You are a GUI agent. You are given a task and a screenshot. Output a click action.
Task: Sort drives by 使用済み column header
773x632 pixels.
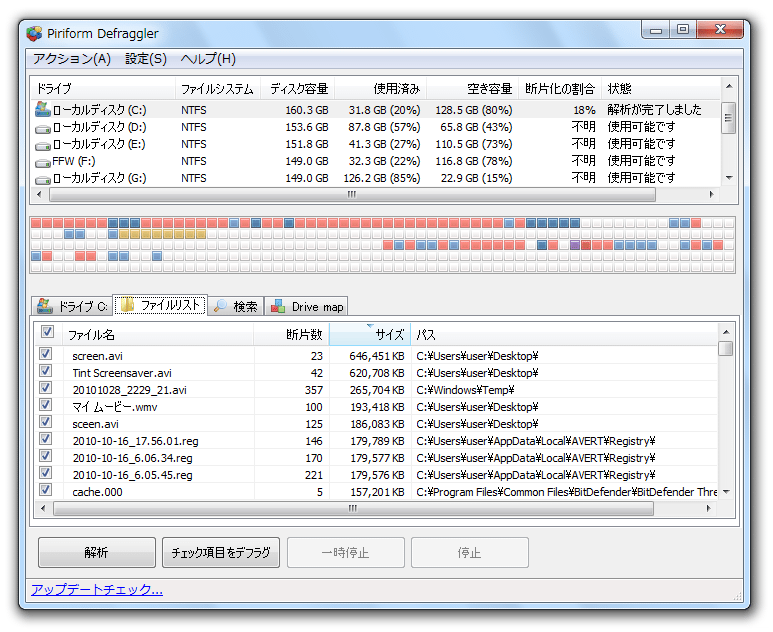(x=381, y=89)
